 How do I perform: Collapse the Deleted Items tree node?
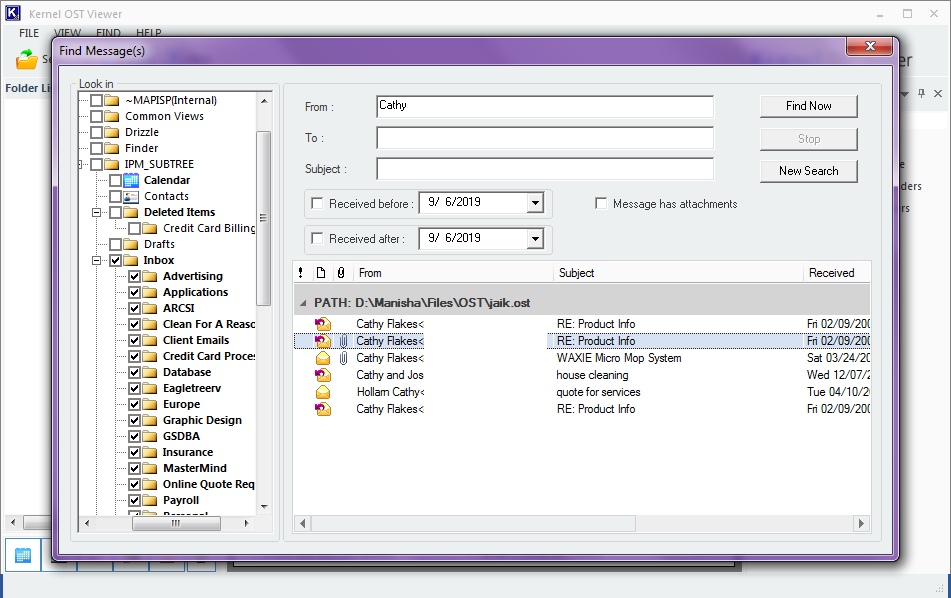pos(96,212)
